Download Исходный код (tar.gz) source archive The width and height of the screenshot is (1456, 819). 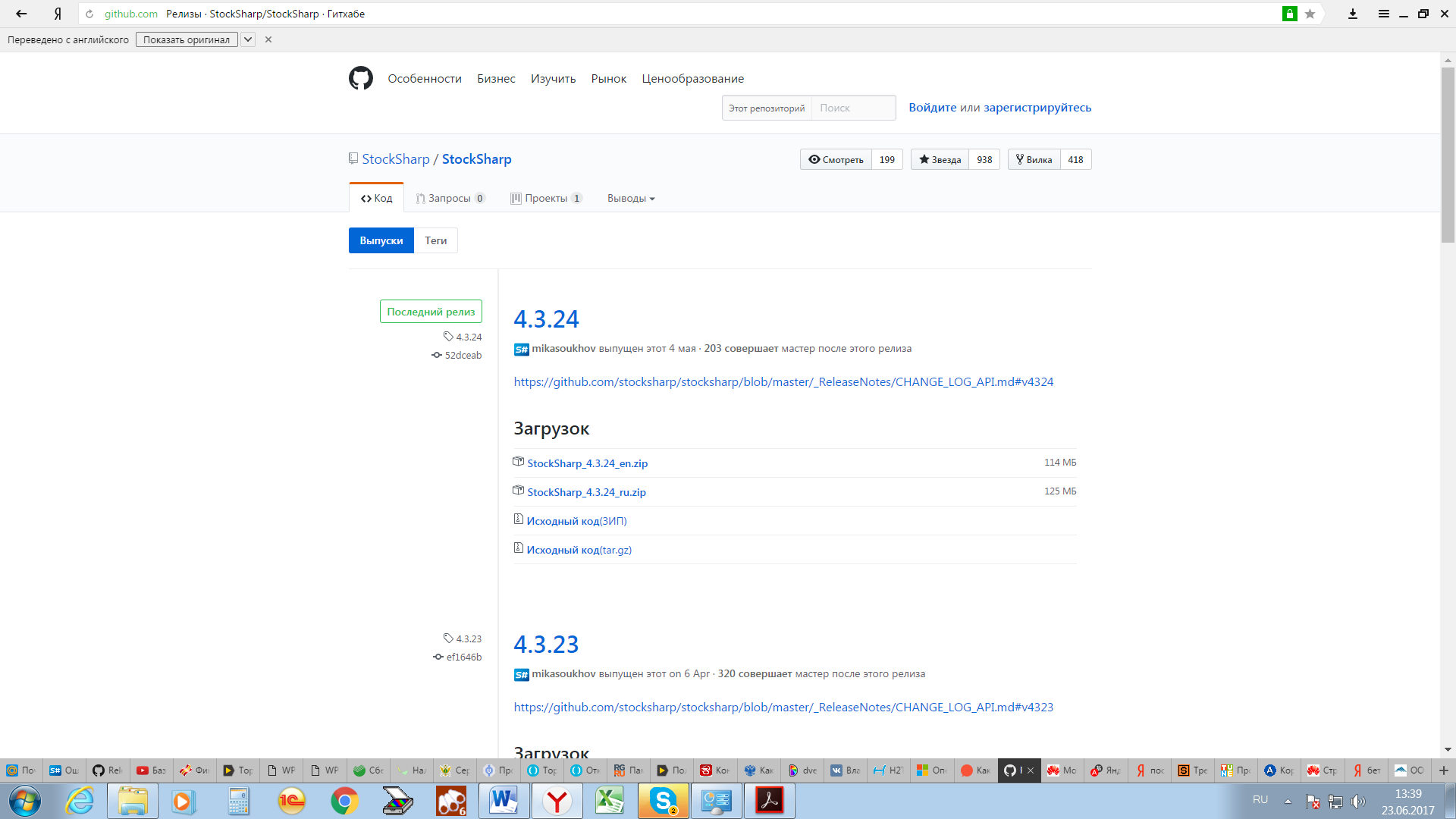pyautogui.click(x=579, y=549)
